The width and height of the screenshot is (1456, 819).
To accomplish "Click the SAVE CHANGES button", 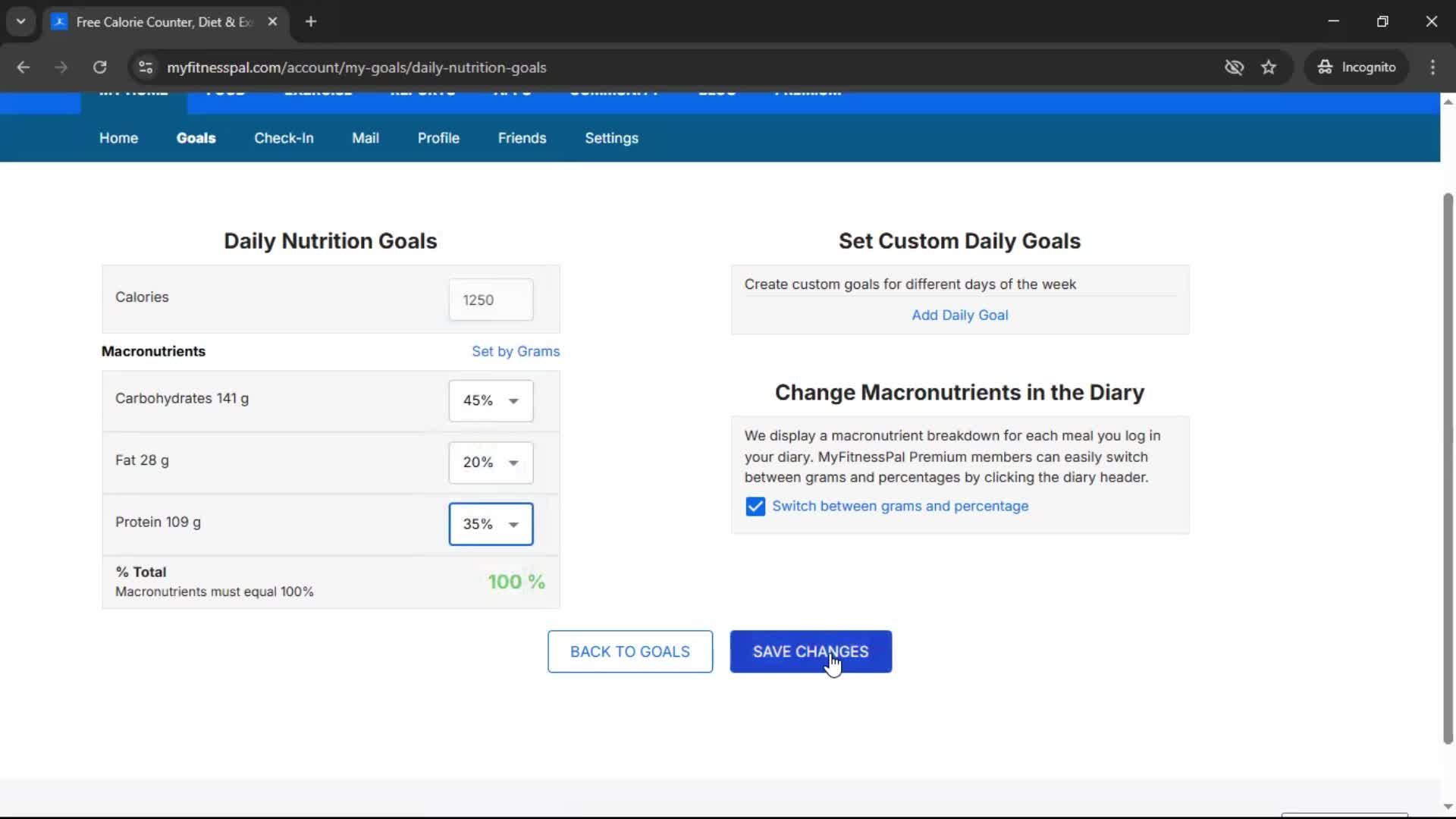I will coord(811,651).
